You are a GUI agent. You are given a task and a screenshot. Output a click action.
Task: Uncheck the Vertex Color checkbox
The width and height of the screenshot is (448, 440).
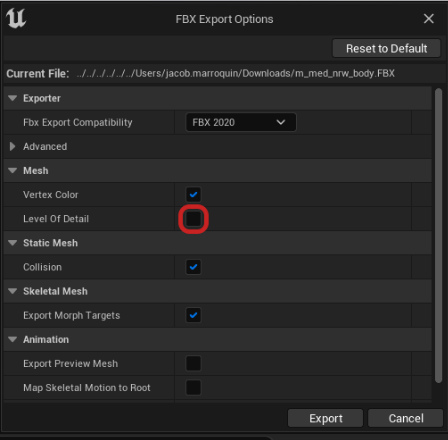(x=193, y=195)
